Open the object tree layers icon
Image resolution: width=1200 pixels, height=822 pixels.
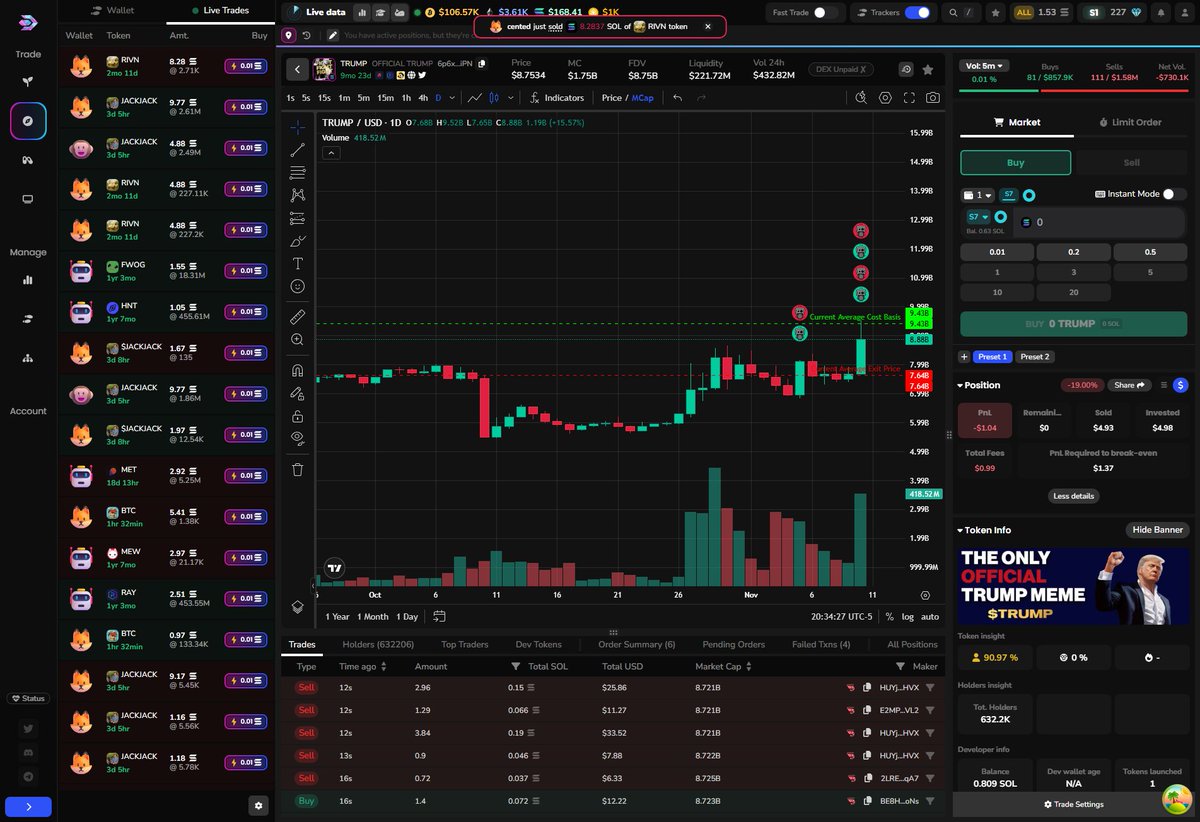[x=297, y=606]
